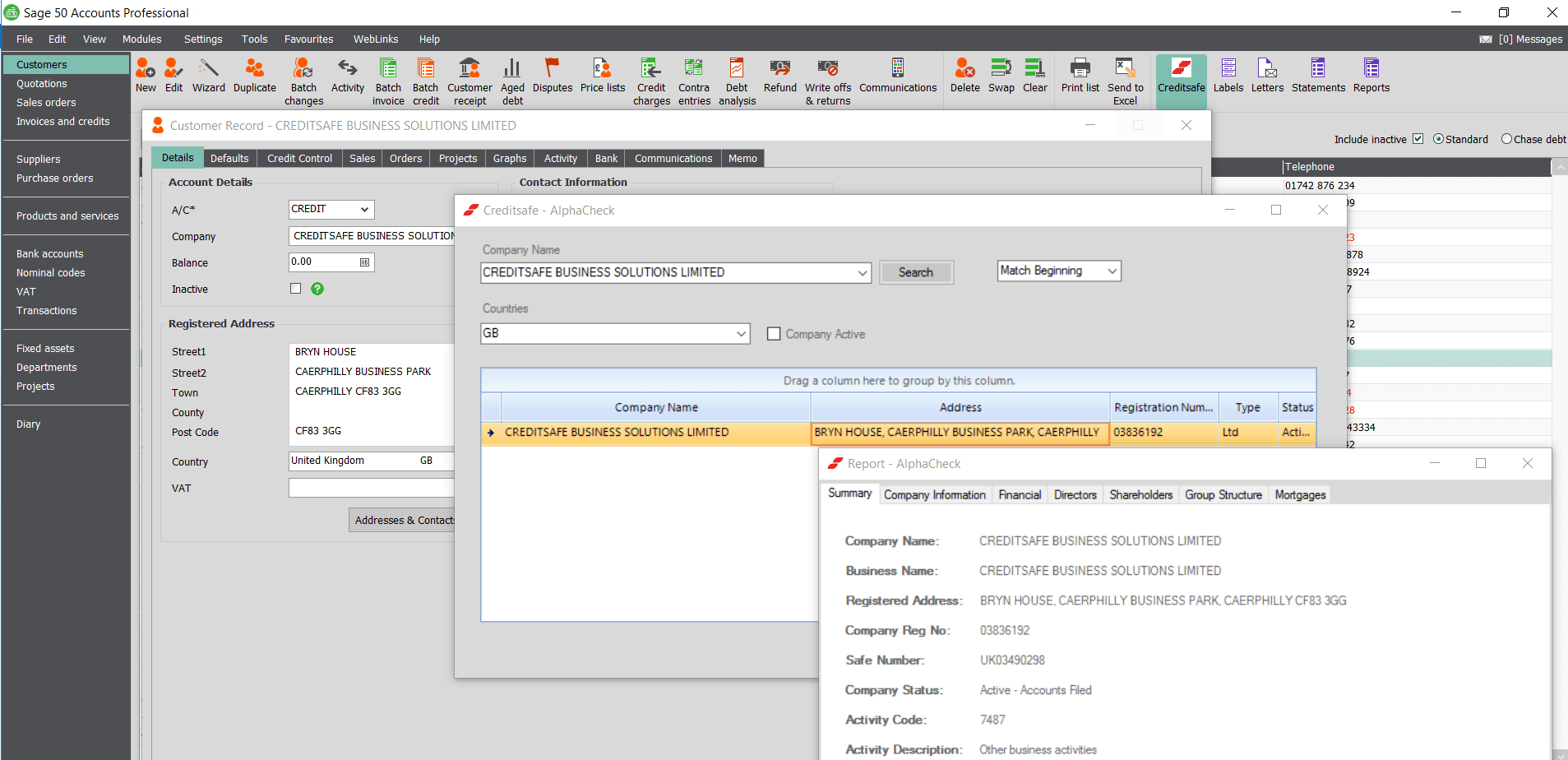Select the Chase debt radio button
Viewport: 1568px width, 760px height.
click(x=1507, y=139)
